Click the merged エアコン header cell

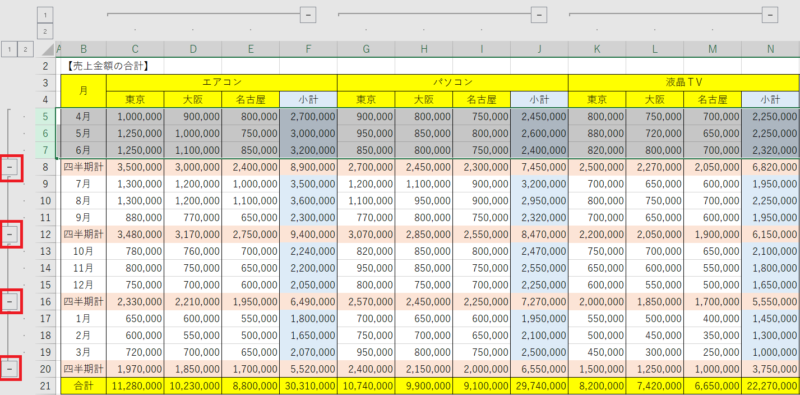(x=222, y=83)
